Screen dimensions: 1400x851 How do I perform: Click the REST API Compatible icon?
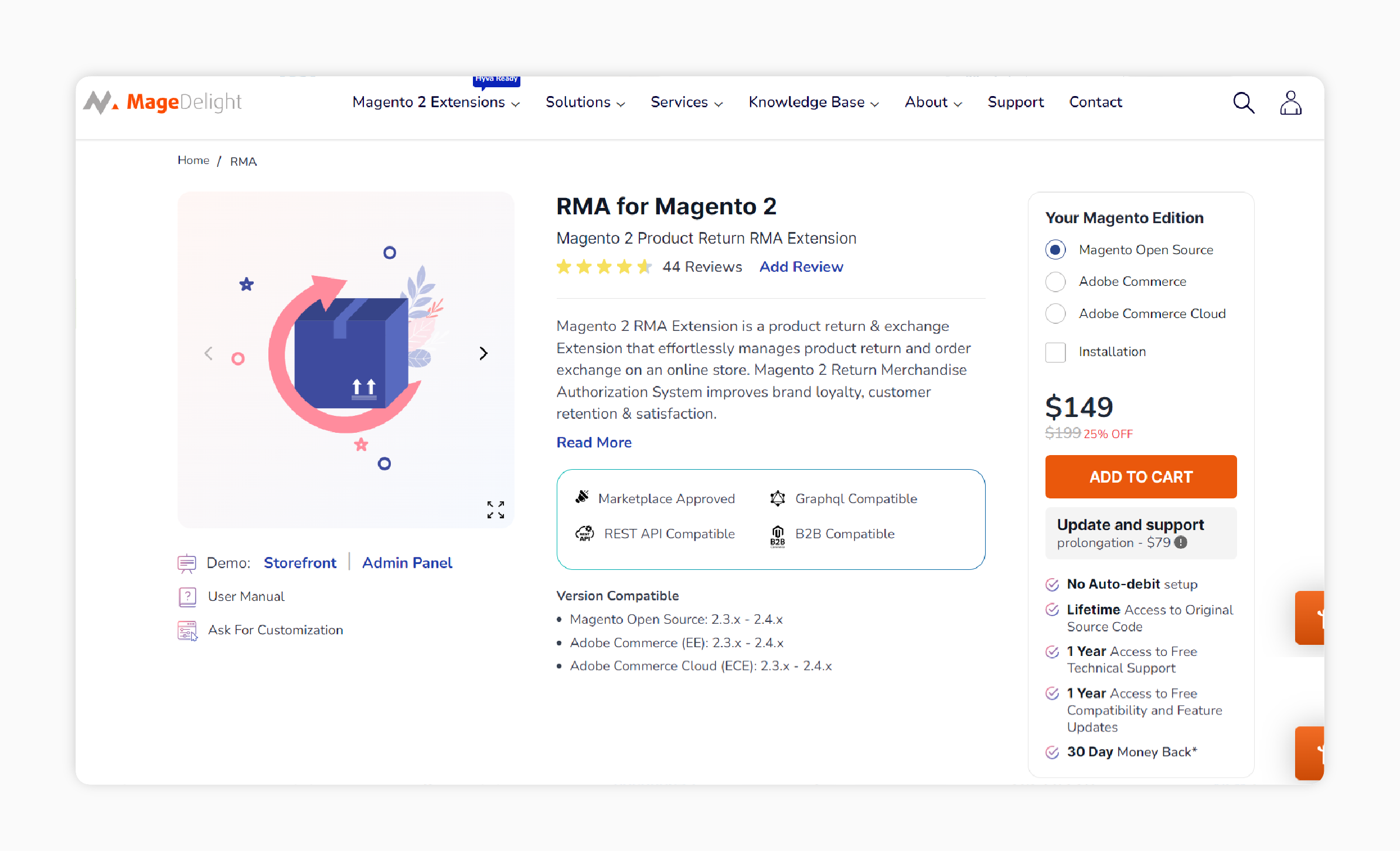(581, 533)
